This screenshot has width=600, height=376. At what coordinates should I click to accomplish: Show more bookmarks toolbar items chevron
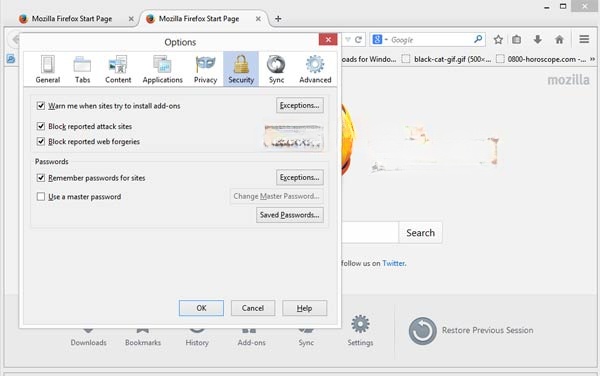pos(592,59)
